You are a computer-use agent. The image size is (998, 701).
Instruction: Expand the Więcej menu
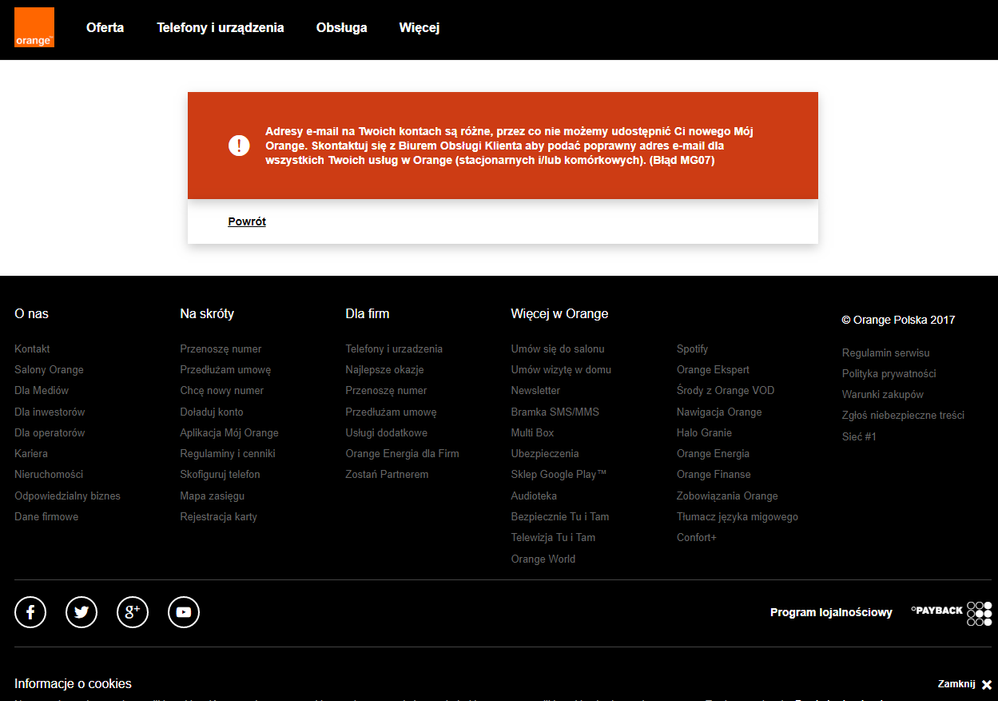pos(419,28)
